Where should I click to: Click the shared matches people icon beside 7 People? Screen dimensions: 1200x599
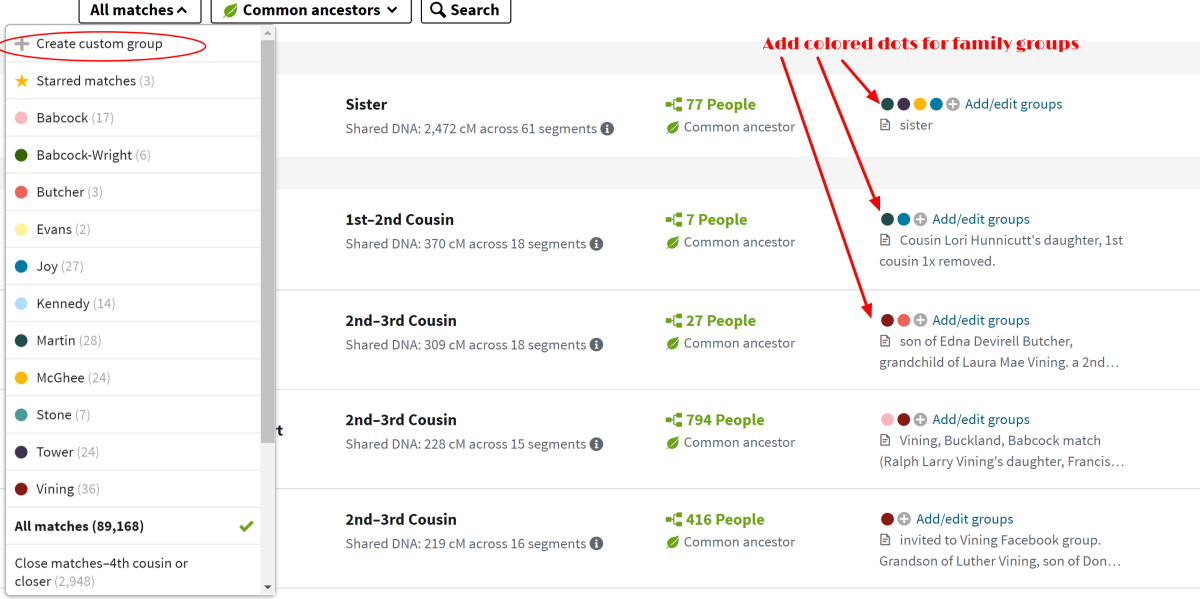[x=674, y=219]
